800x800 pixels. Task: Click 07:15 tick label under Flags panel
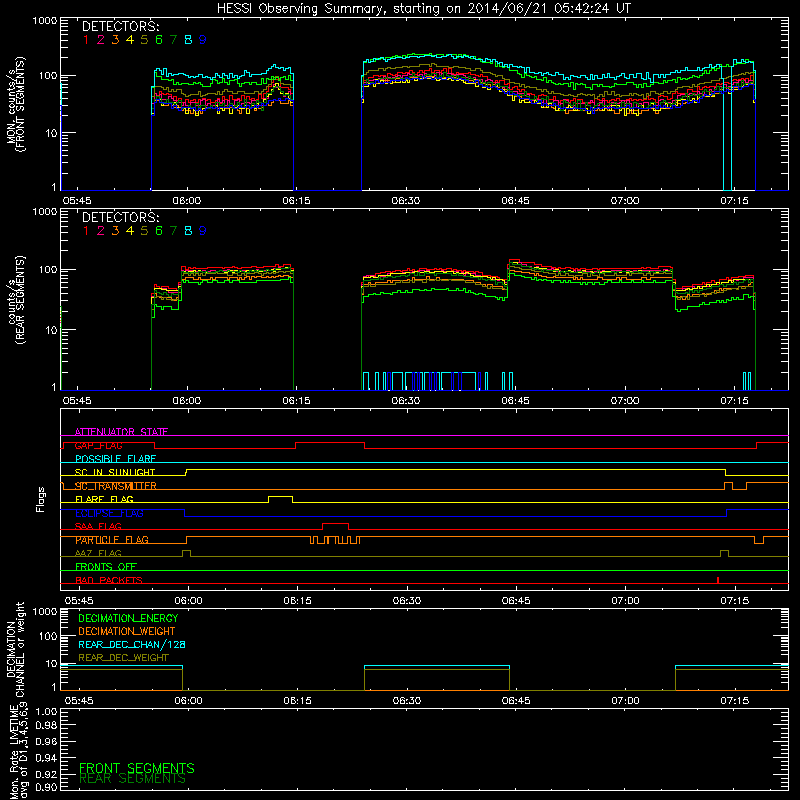coord(735,601)
